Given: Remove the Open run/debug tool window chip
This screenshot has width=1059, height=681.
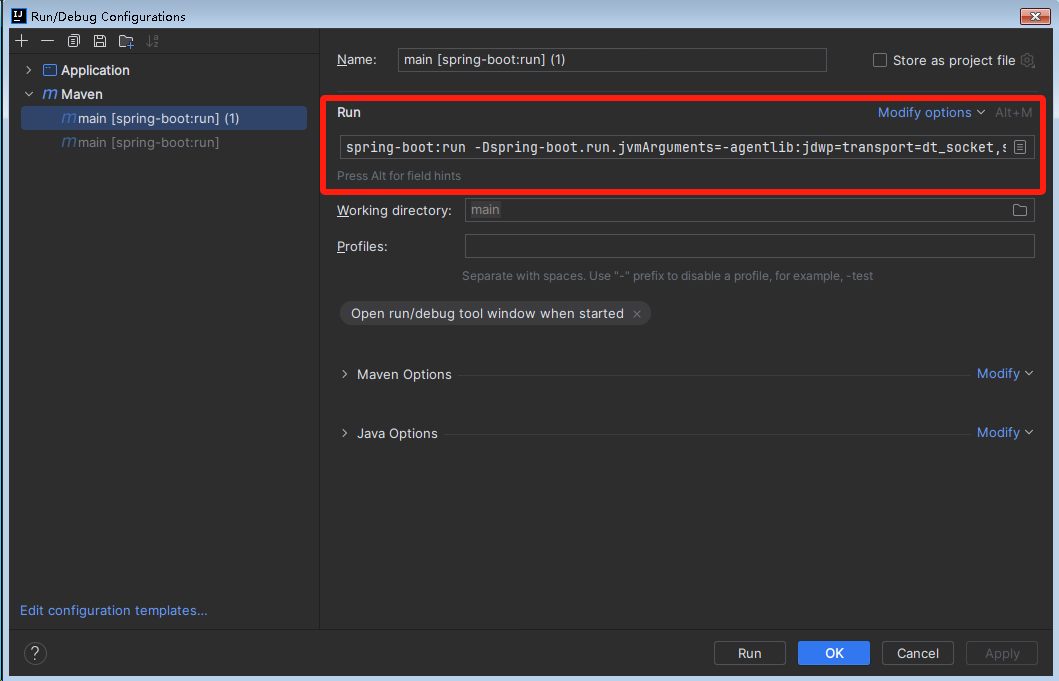Looking at the screenshot, I should click(637, 313).
